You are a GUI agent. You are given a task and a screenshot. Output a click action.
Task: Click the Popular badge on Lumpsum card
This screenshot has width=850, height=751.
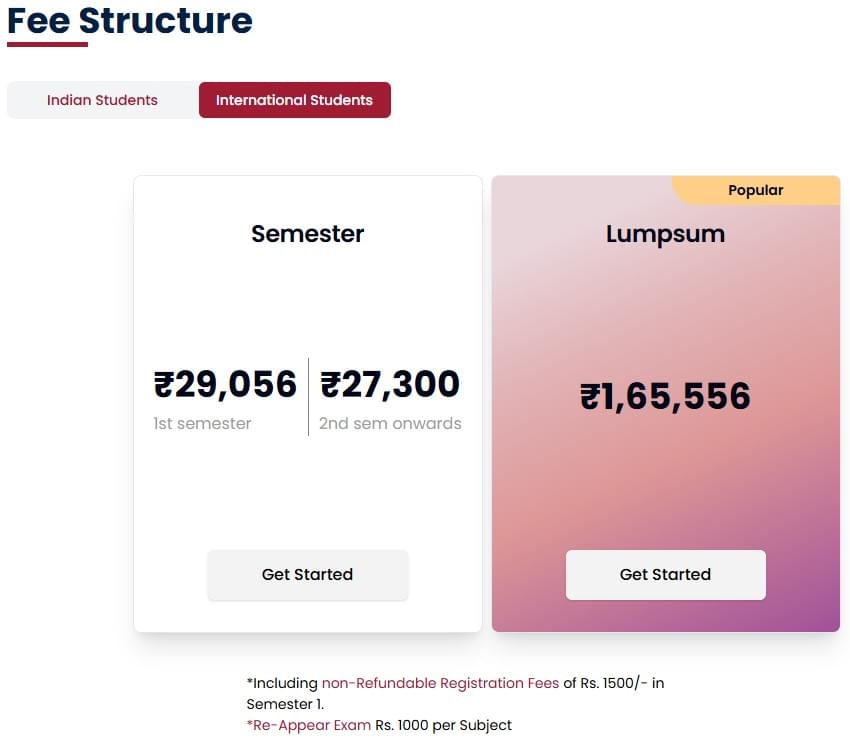click(756, 190)
